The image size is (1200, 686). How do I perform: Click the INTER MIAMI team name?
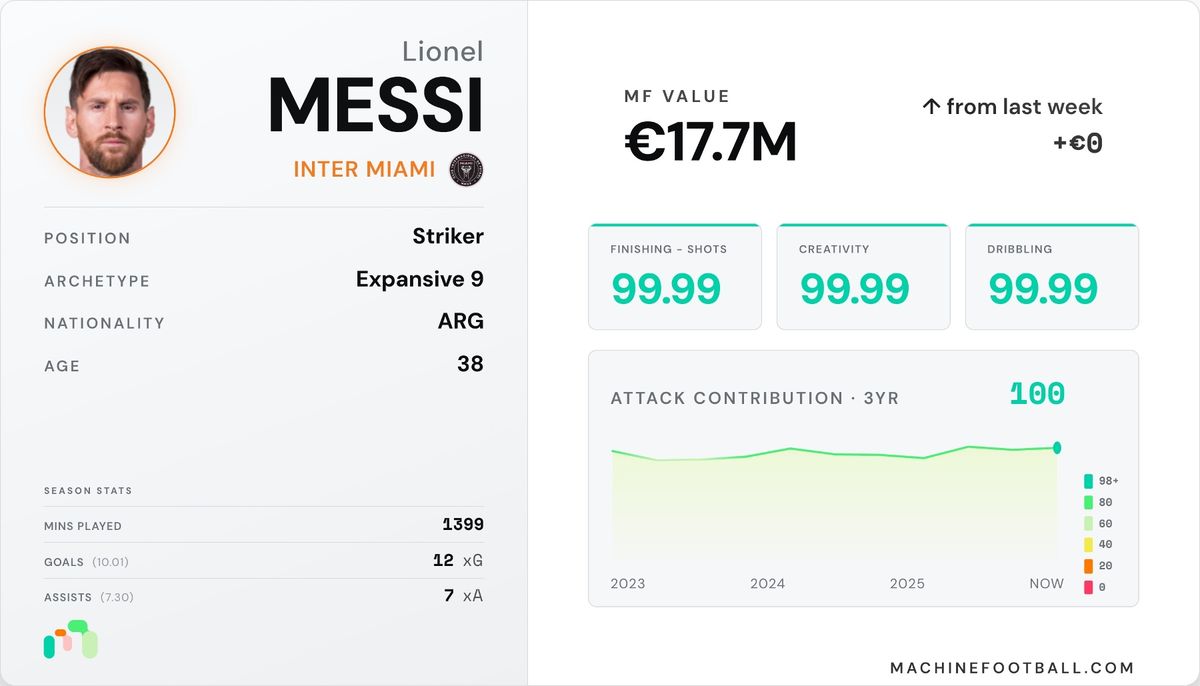(365, 170)
